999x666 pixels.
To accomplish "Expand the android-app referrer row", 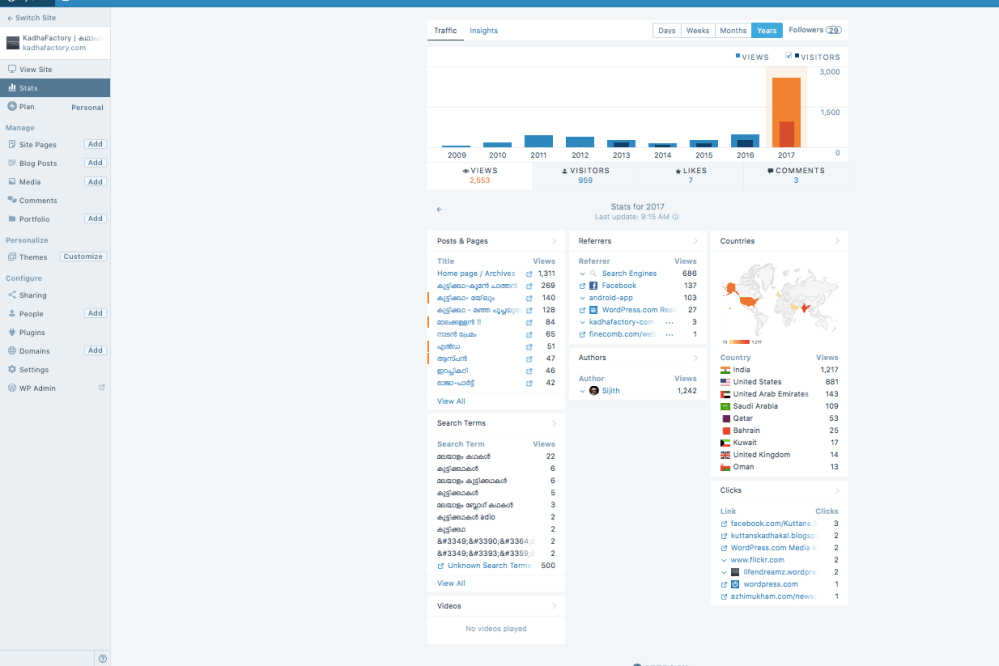I will pyautogui.click(x=583, y=298).
